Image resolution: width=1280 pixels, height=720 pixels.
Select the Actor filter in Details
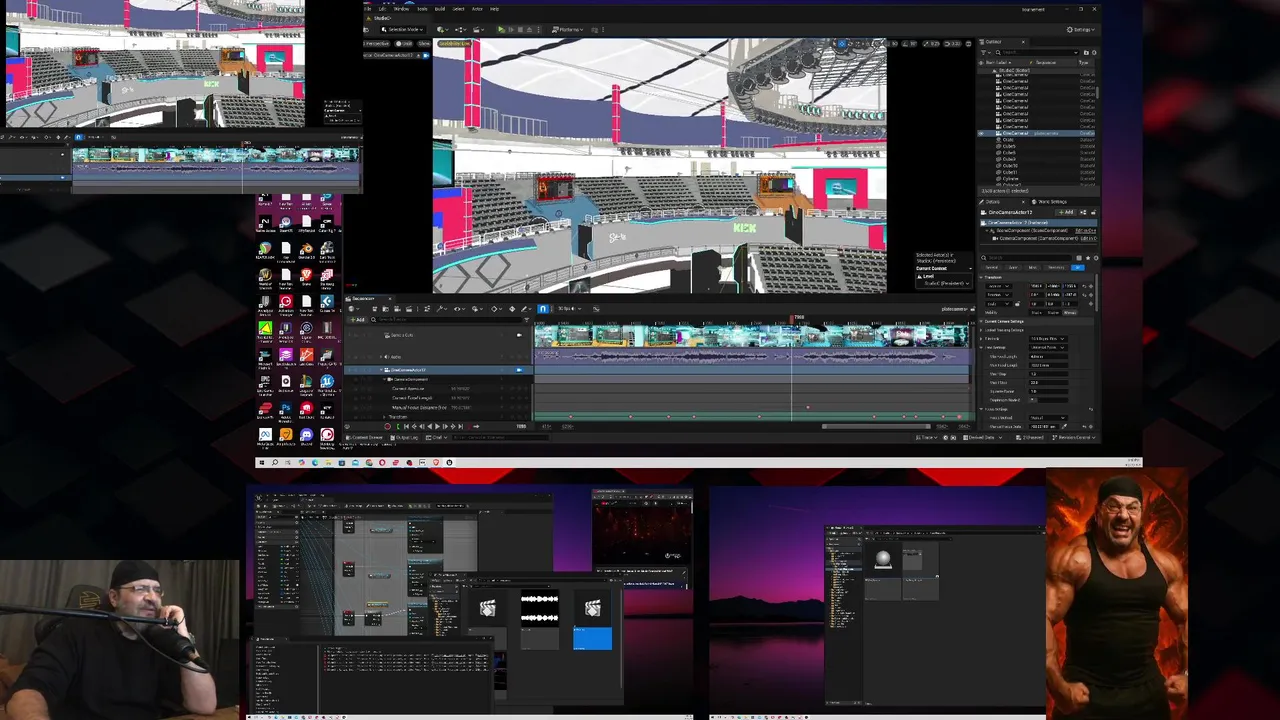click(1013, 268)
